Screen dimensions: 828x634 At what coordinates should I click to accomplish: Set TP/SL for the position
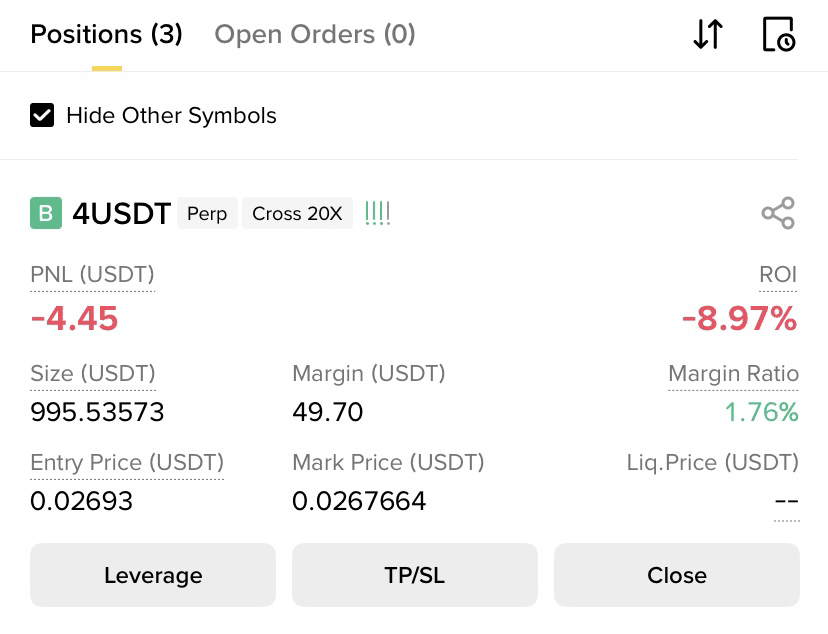(x=415, y=575)
